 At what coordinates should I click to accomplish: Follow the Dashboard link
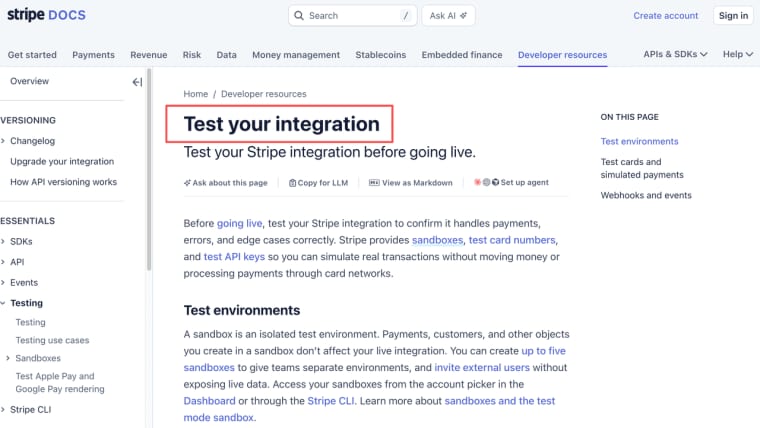click(x=209, y=401)
